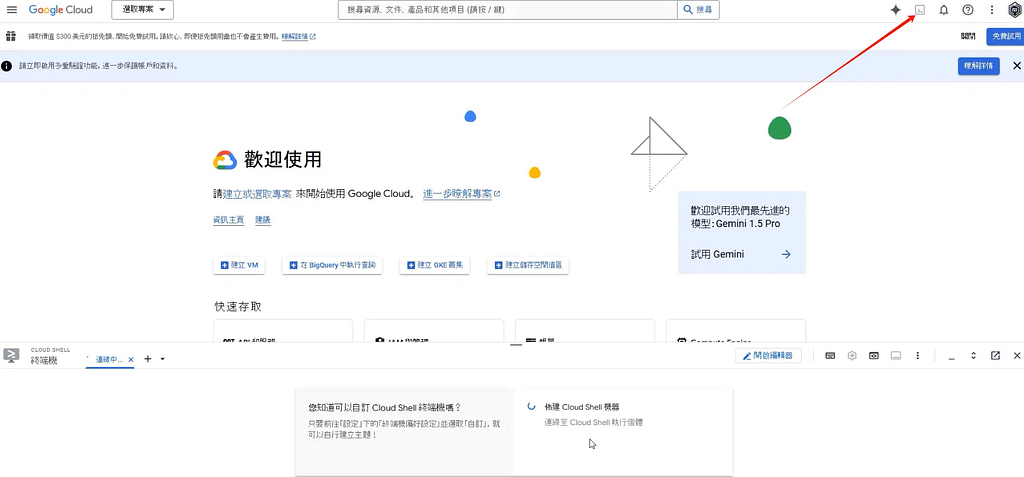
Task: Activate the Cloud Shell icon in header
Action: tap(920, 10)
